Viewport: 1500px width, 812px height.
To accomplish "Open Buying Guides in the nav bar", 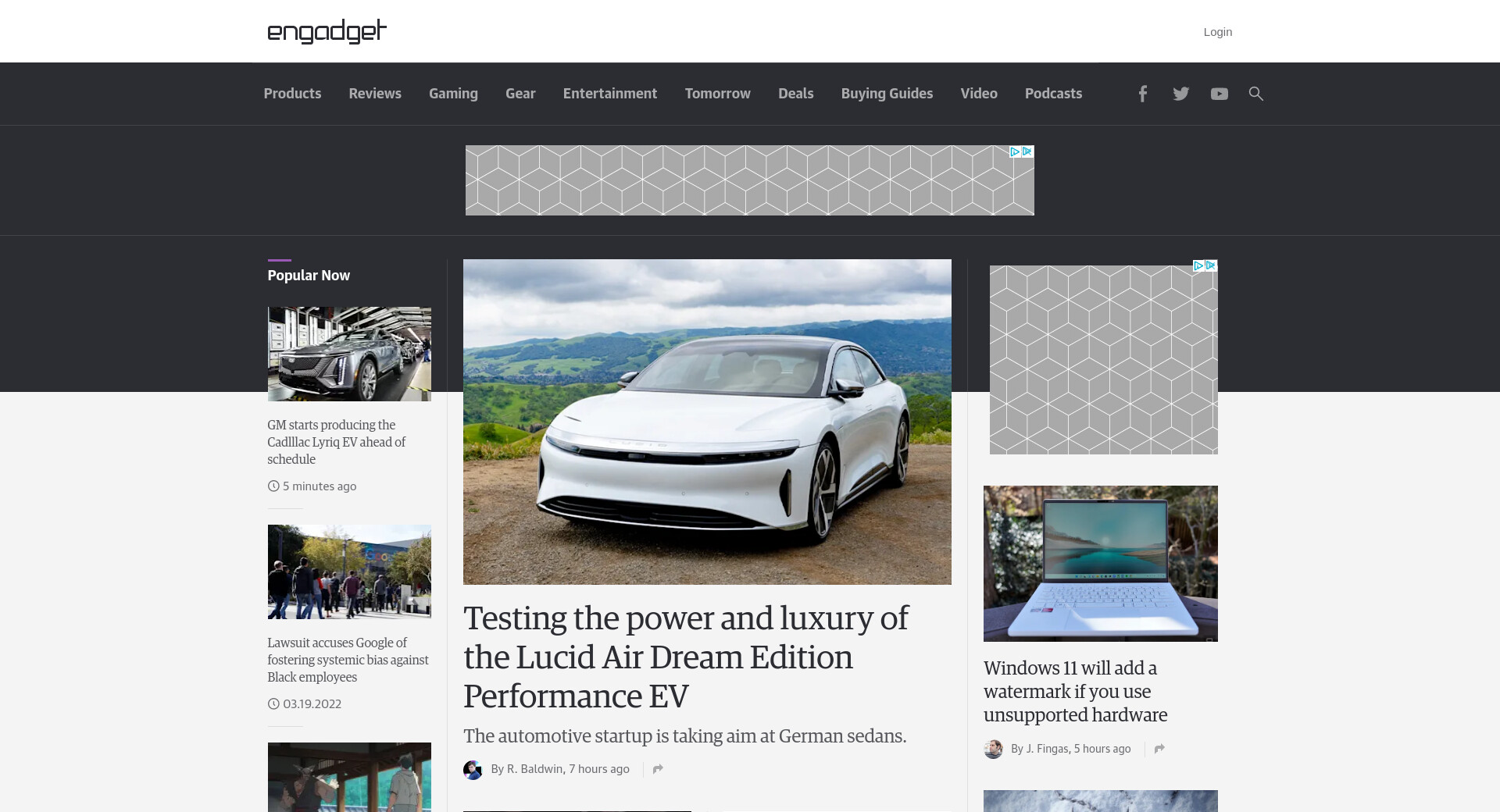I will click(x=887, y=94).
